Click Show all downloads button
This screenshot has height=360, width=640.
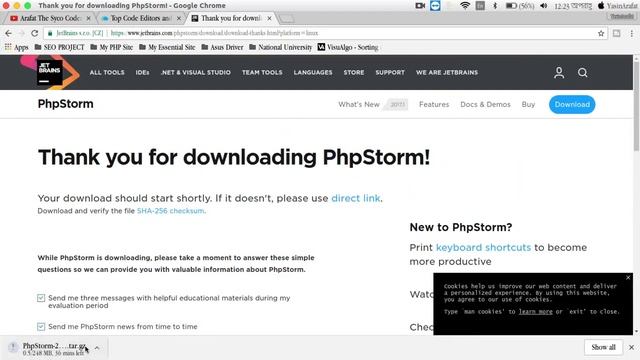[603, 347]
